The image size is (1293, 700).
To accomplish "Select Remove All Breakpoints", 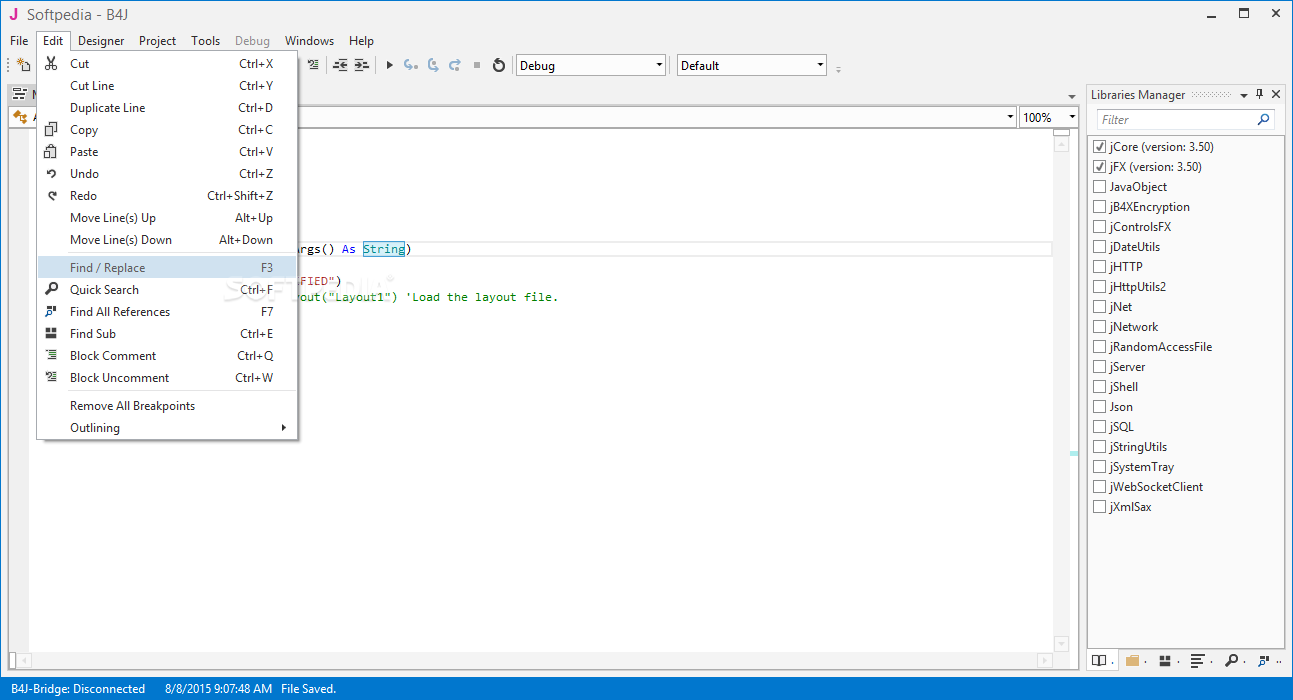I will [x=167, y=406].
